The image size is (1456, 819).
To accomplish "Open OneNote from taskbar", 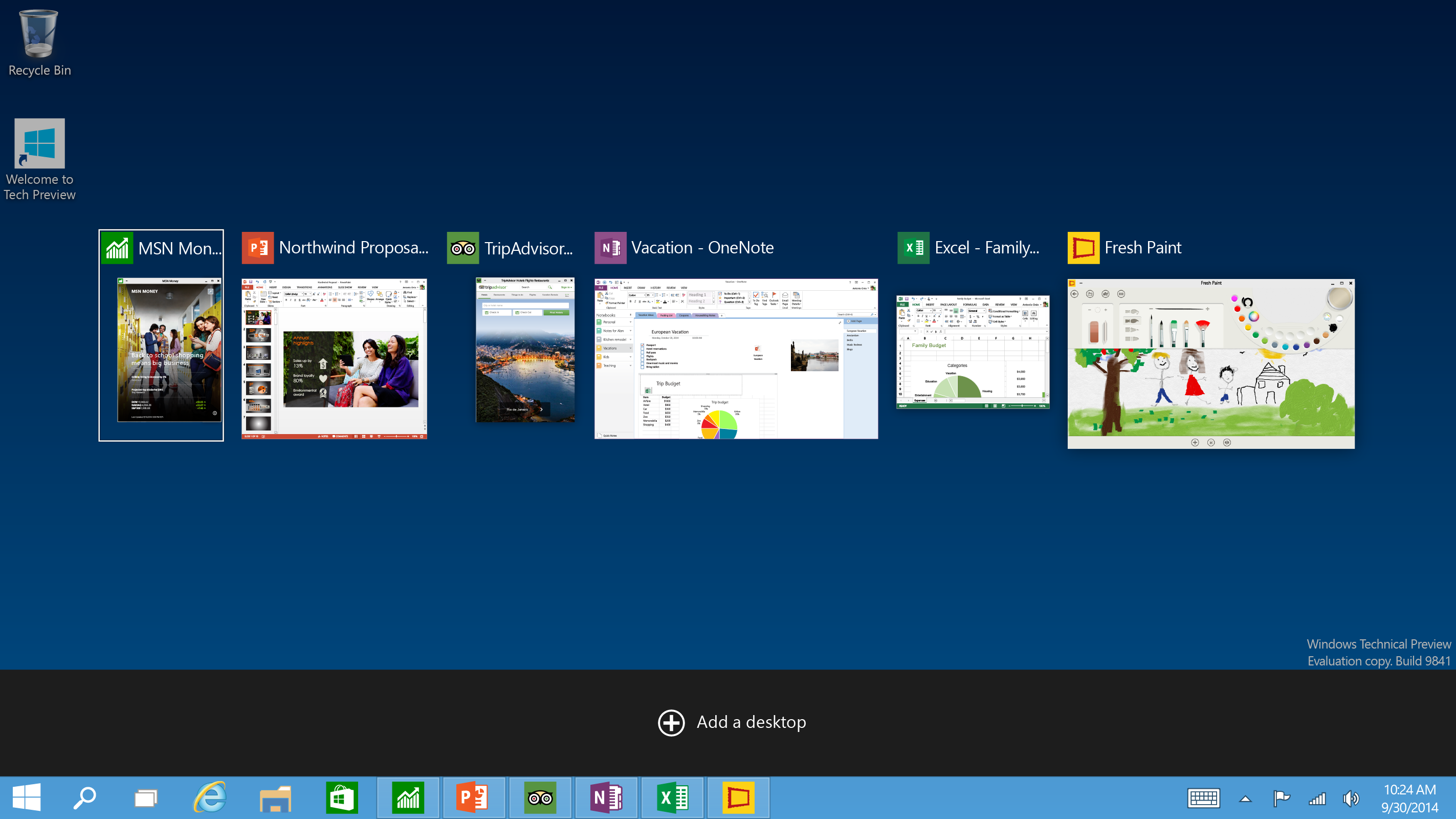I will pos(608,797).
